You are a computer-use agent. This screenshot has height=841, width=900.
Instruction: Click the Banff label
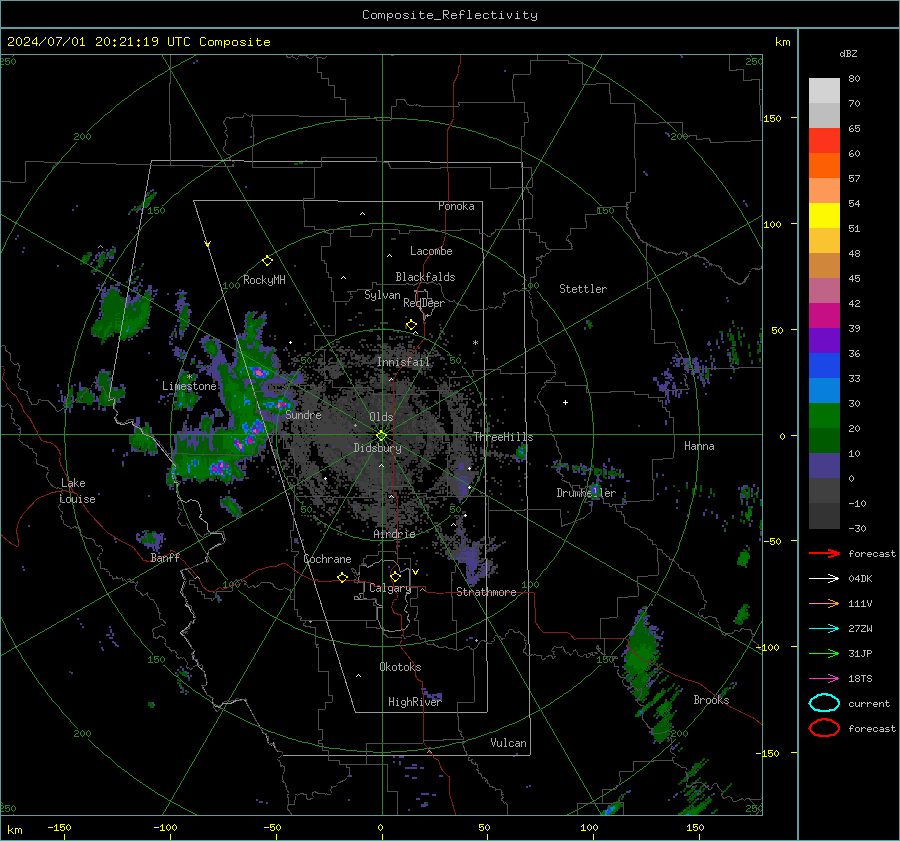click(x=165, y=558)
